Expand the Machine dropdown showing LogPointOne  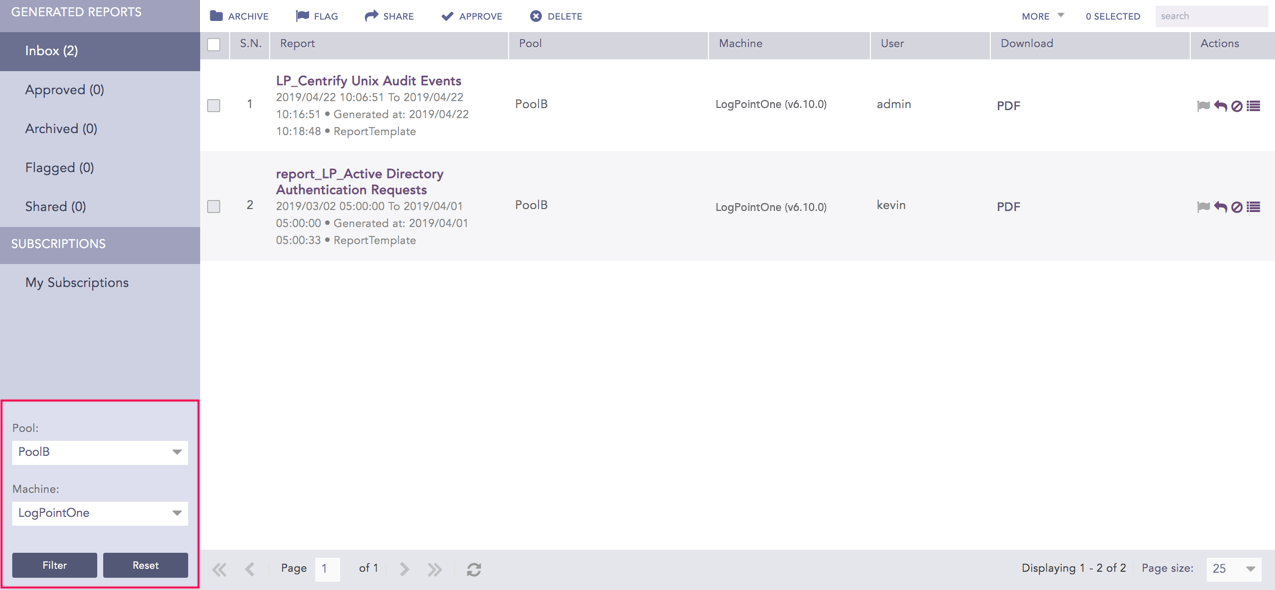coord(99,513)
